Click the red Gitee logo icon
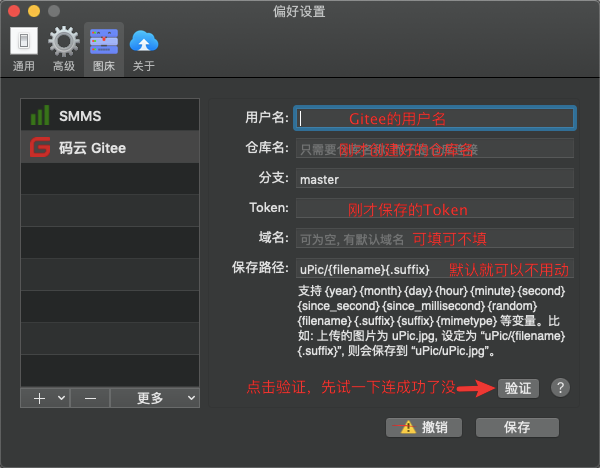This screenshot has height=468, width=600. 40,147
